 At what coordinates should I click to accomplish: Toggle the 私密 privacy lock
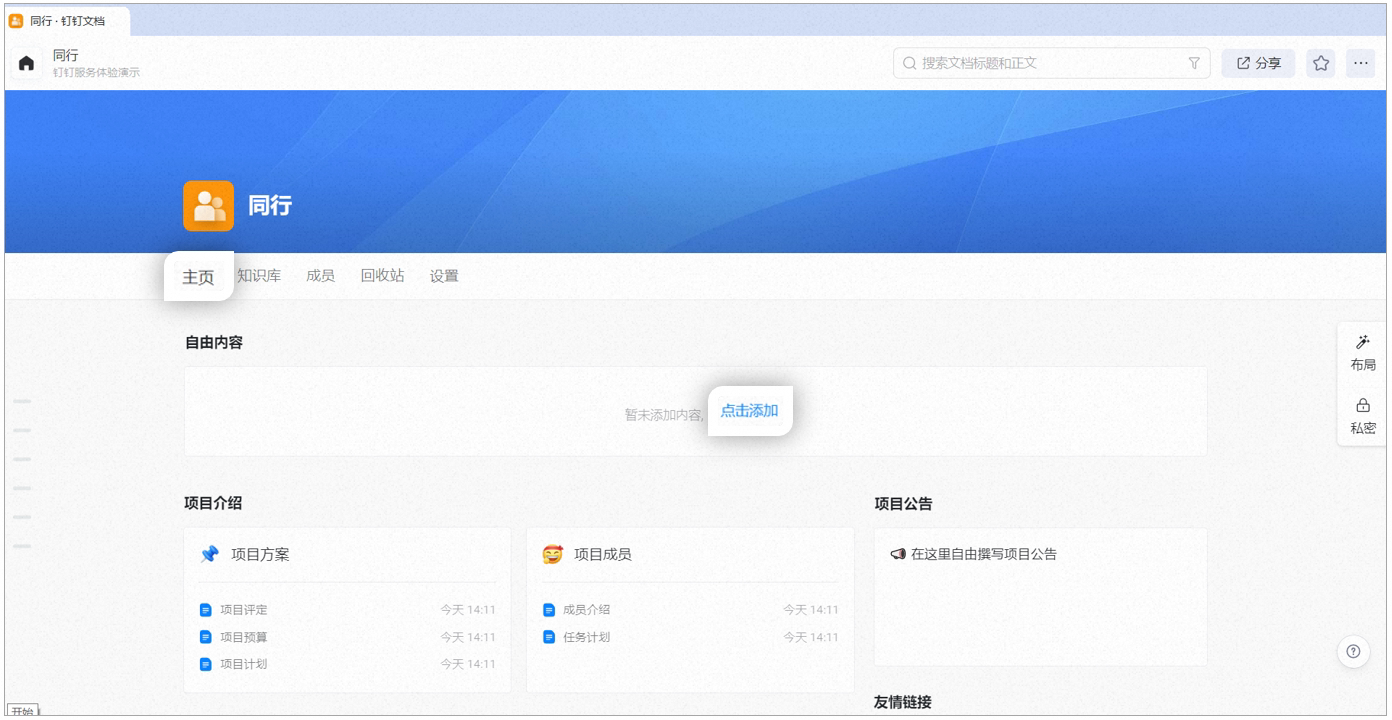pyautogui.click(x=1363, y=416)
